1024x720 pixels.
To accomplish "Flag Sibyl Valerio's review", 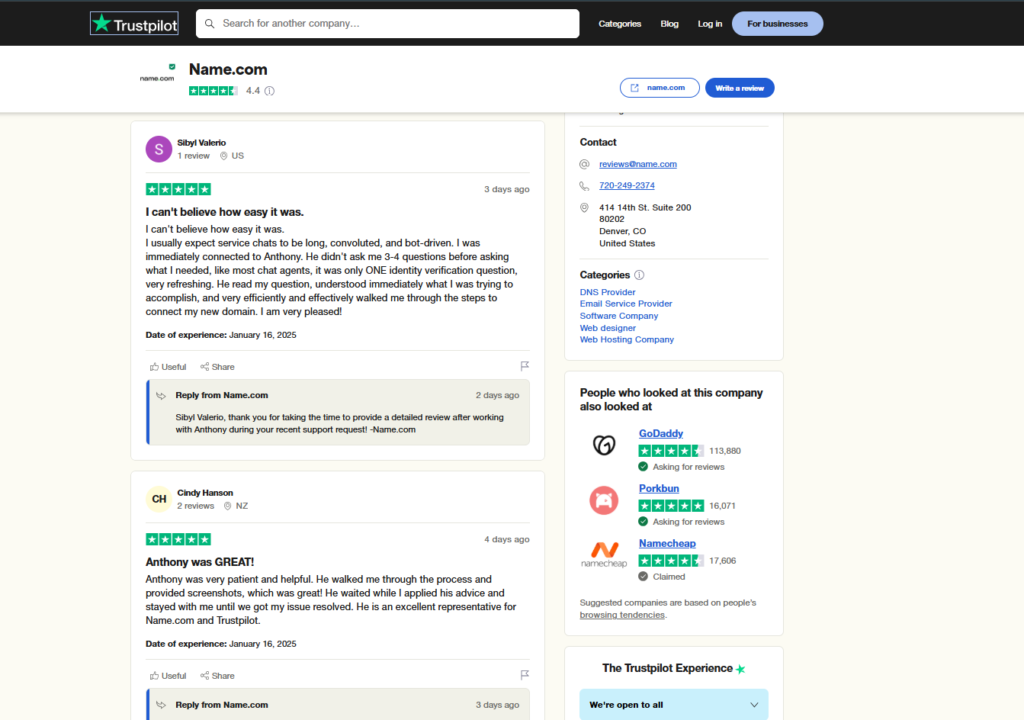I will click(x=524, y=366).
